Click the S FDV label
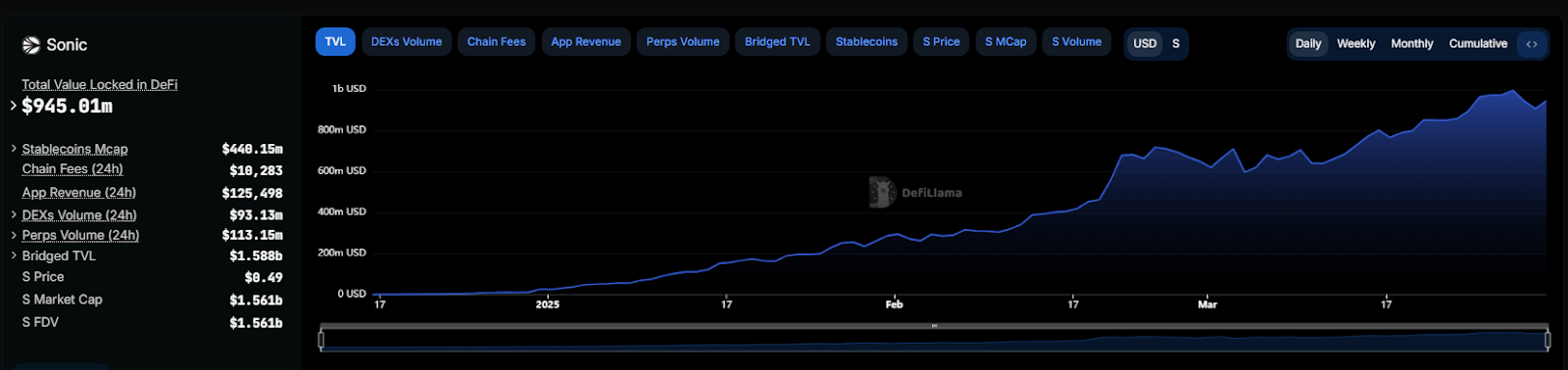The width and height of the screenshot is (1568, 370). tap(40, 322)
